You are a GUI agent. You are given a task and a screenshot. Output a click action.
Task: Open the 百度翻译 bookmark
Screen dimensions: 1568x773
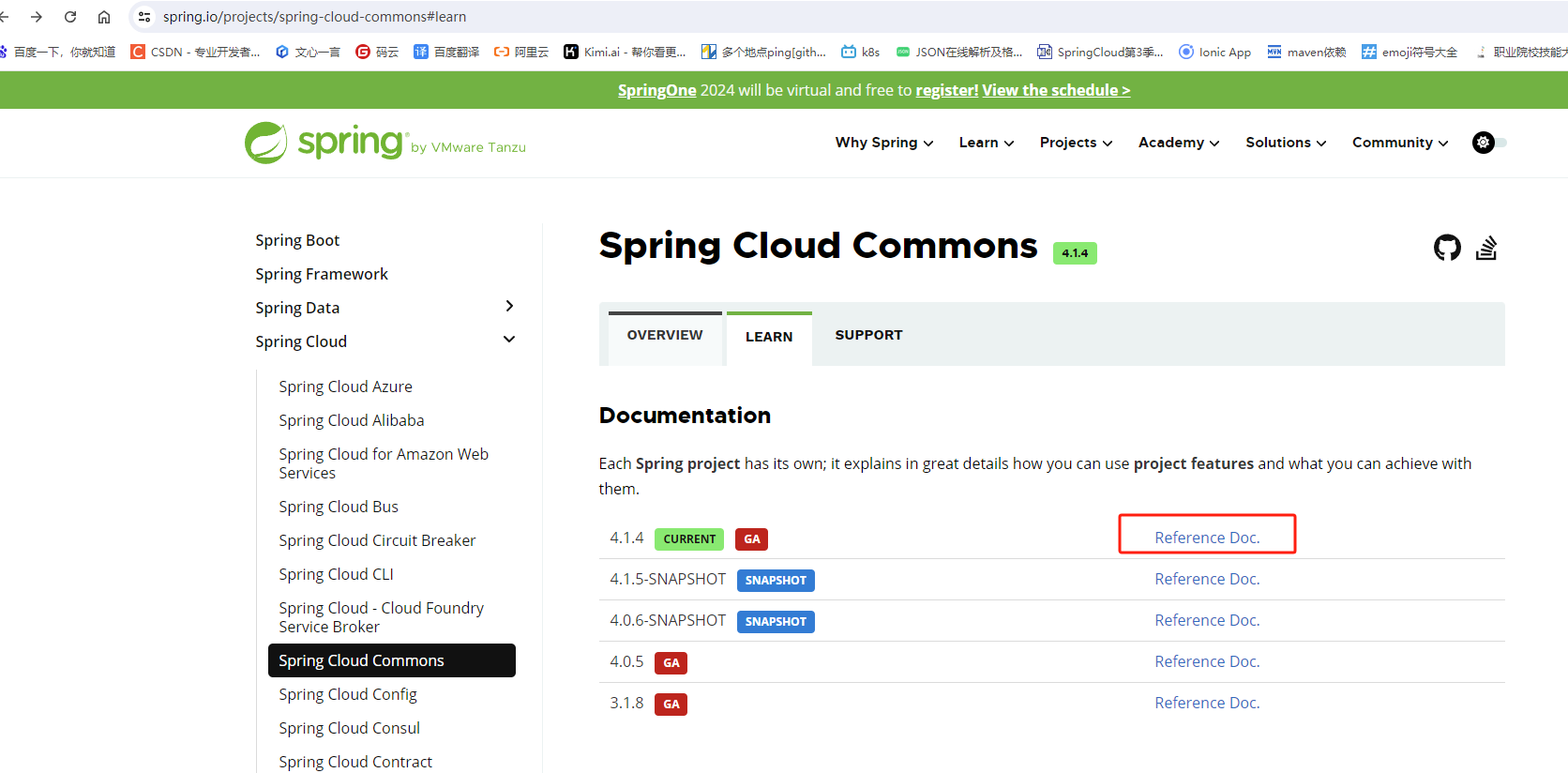(x=446, y=52)
